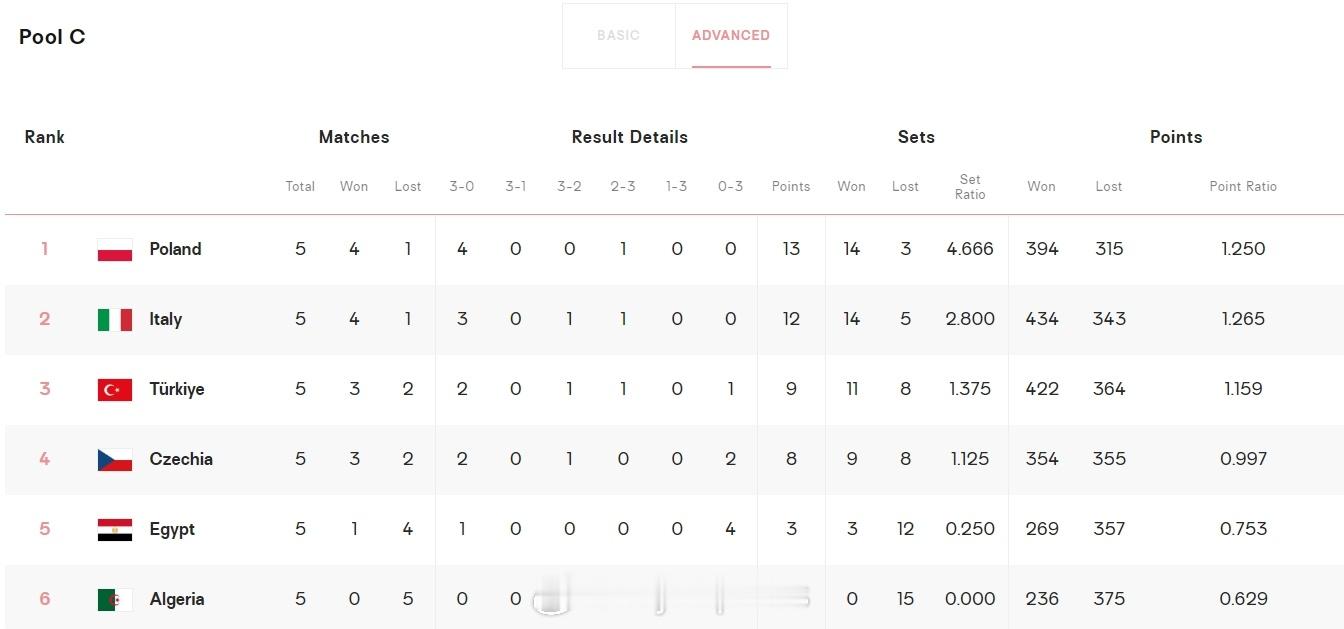Click the Türkiye flag icon
Screen dimensions: 1344x629
point(115,390)
